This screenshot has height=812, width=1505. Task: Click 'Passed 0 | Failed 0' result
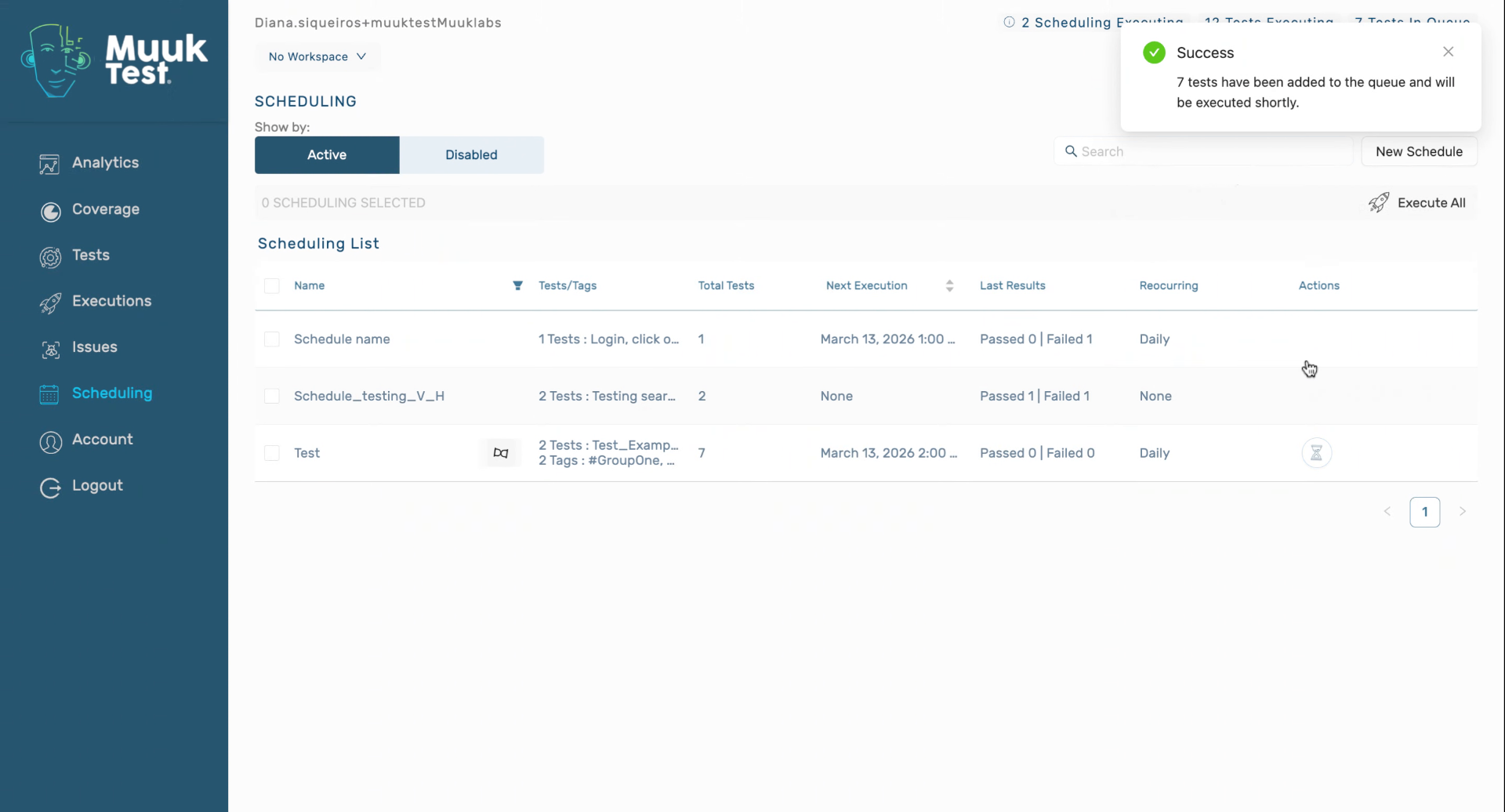(x=1037, y=453)
